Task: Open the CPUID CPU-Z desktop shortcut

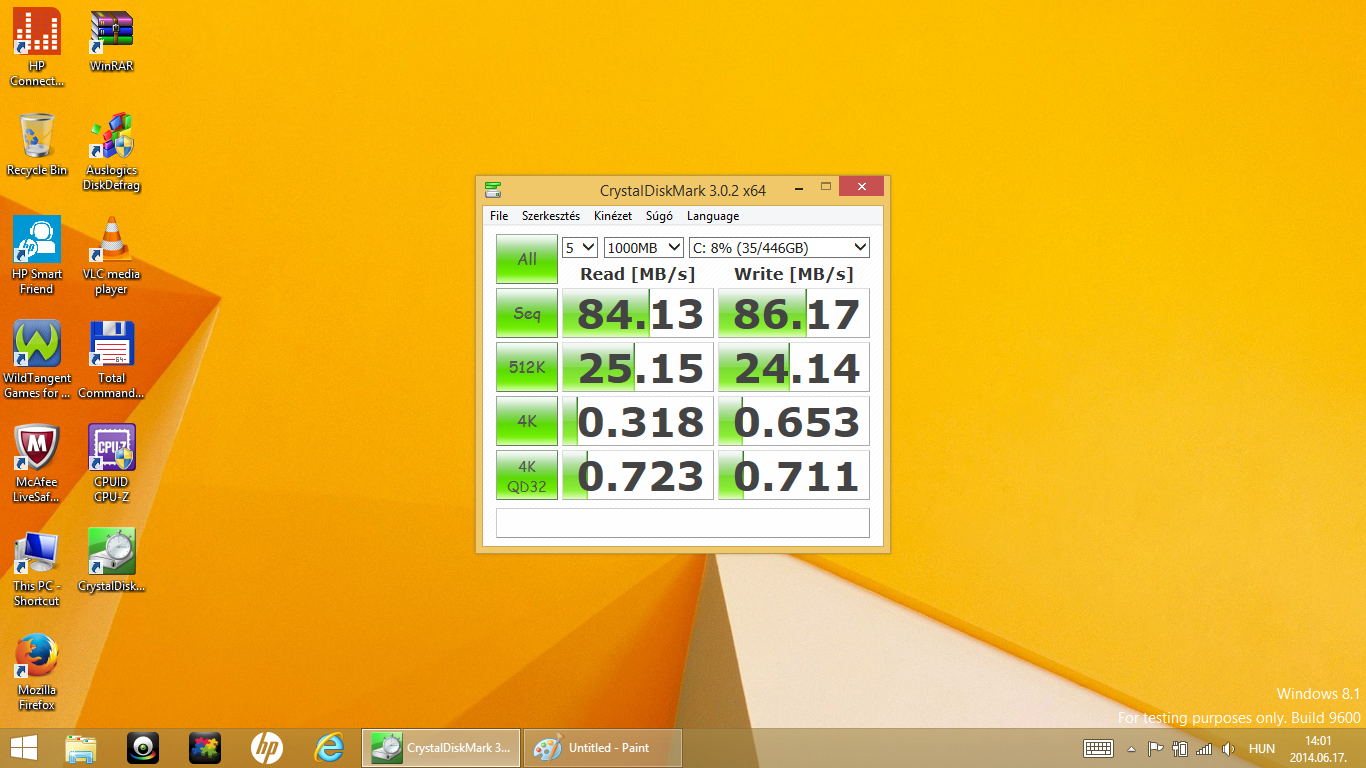Action: coord(111,449)
